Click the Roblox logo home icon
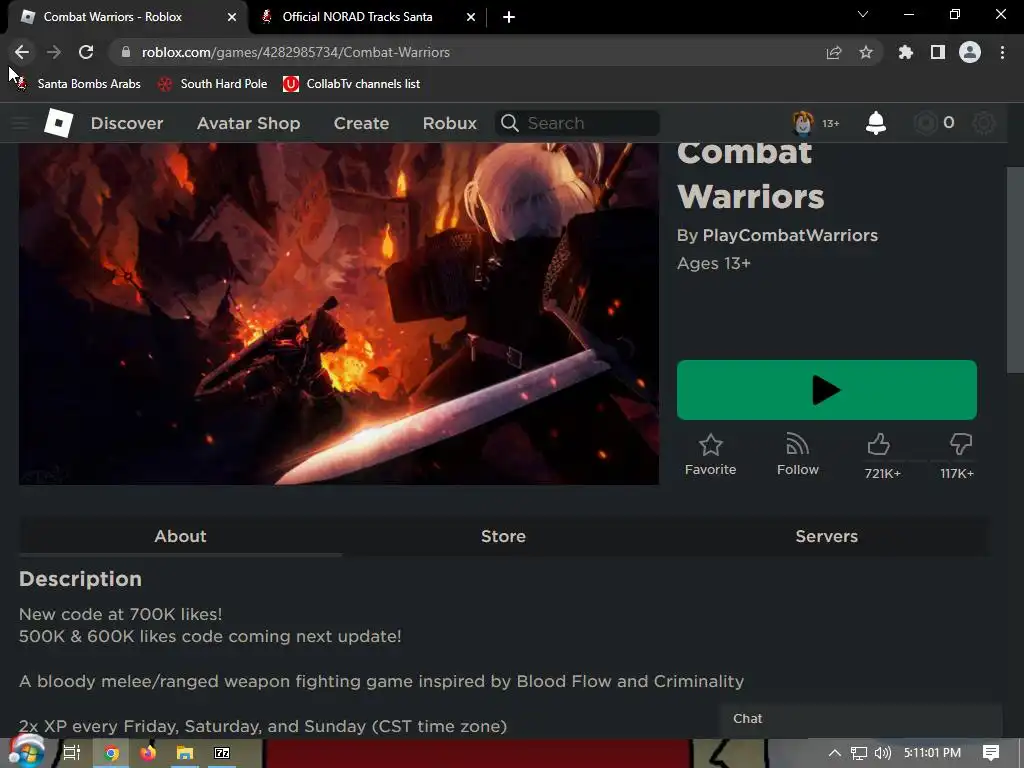 coord(58,123)
